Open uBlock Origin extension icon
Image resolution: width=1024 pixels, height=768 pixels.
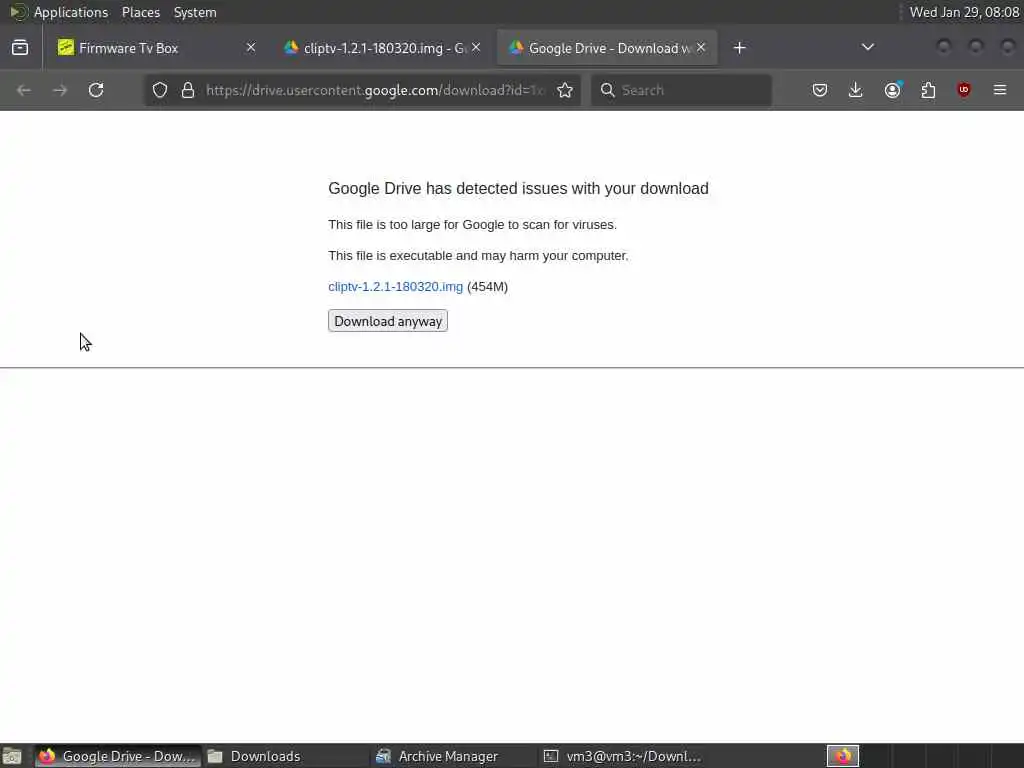pyautogui.click(x=964, y=90)
